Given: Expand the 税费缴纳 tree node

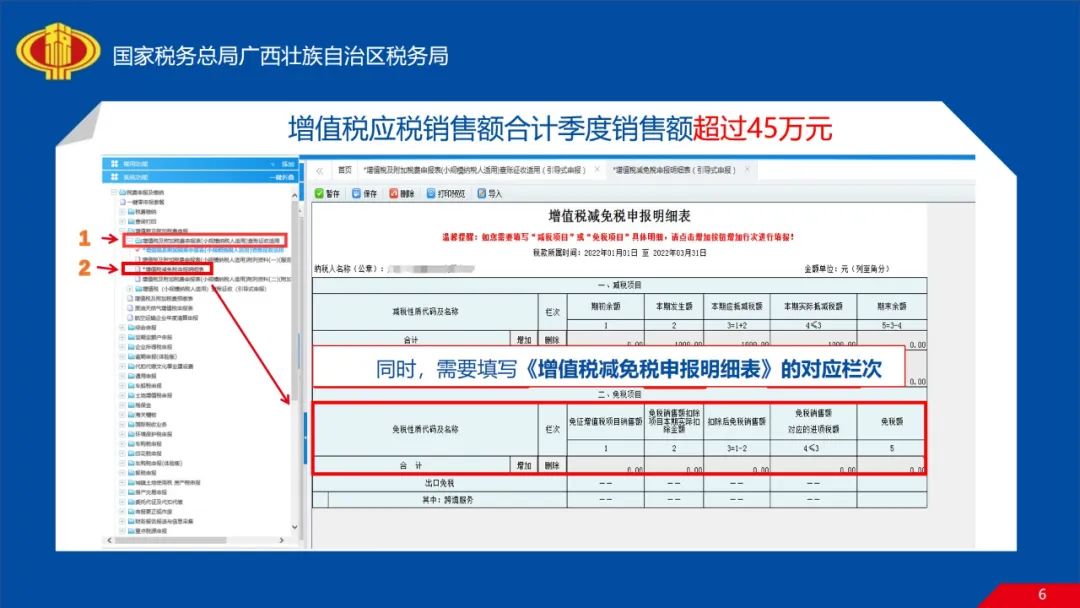Looking at the screenshot, I should [x=122, y=212].
